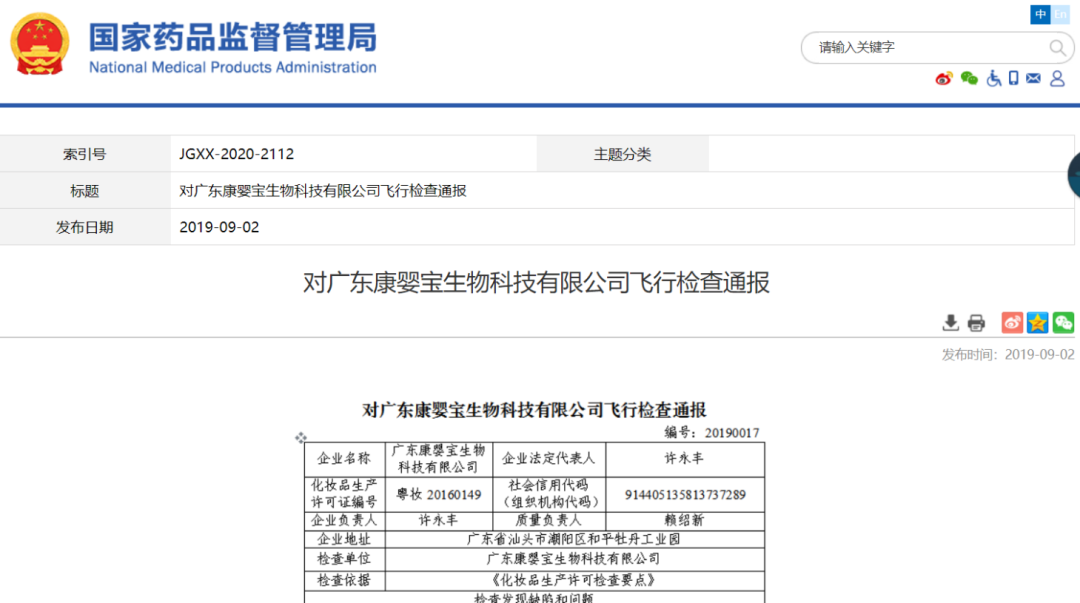
Task: Share article via green WeChat button
Action: tap(1063, 322)
